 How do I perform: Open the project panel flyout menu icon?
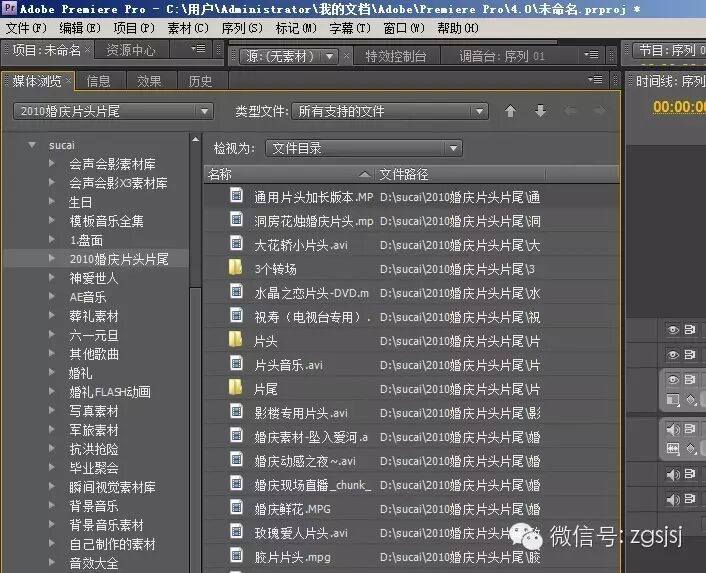point(199,48)
